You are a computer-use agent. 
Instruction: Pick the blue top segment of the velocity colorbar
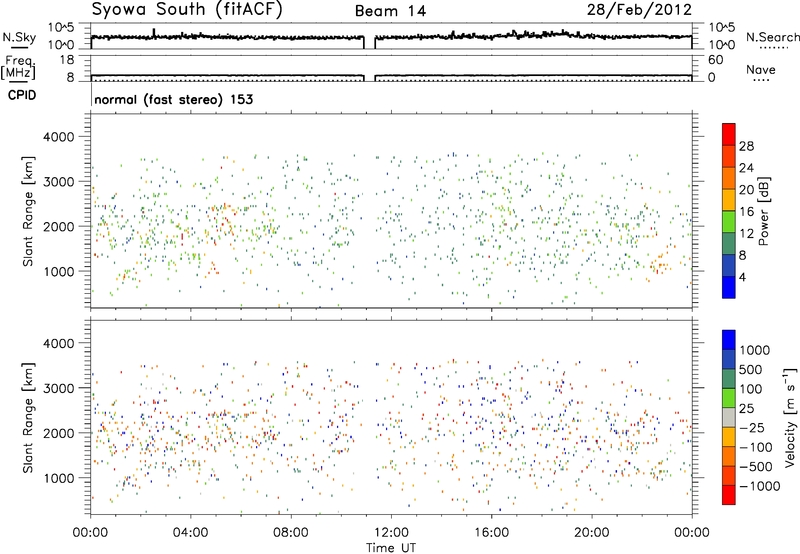[x=729, y=340]
